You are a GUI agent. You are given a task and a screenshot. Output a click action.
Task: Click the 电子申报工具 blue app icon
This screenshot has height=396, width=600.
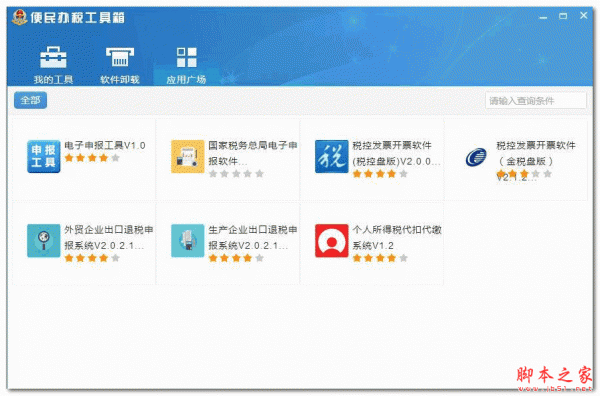click(x=44, y=156)
